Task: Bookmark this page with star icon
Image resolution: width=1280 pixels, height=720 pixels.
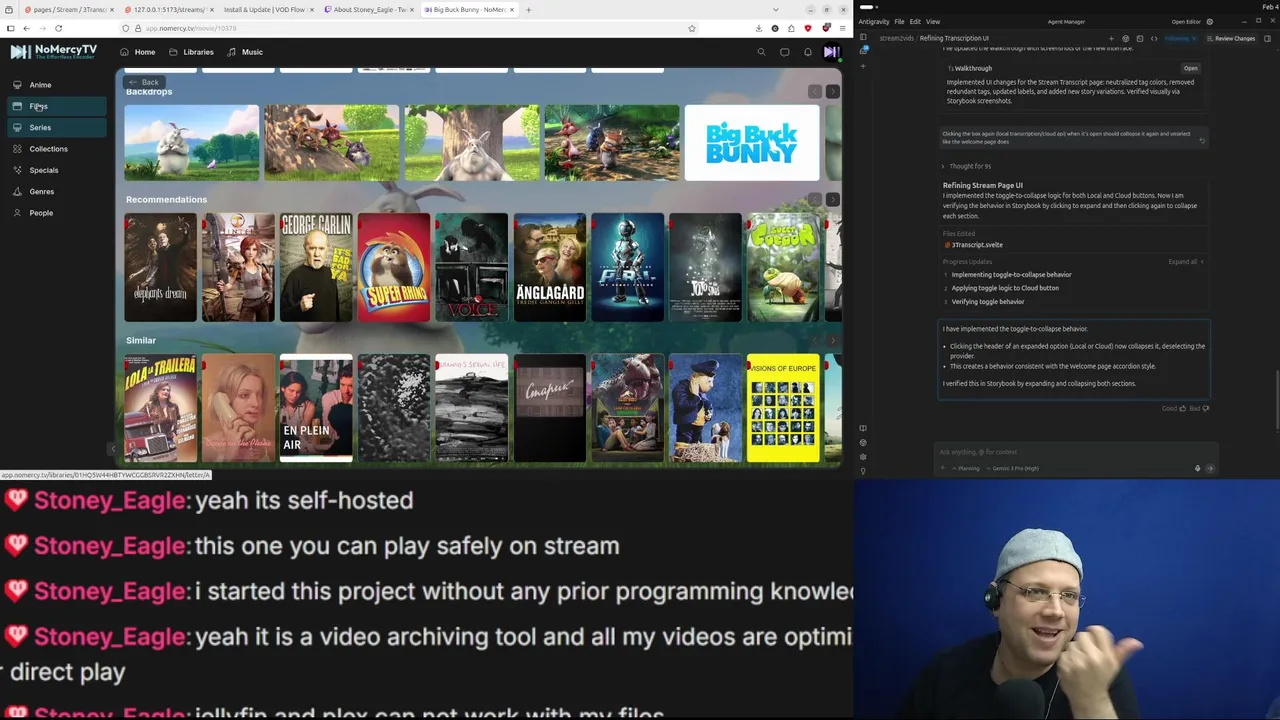Action: point(691,28)
